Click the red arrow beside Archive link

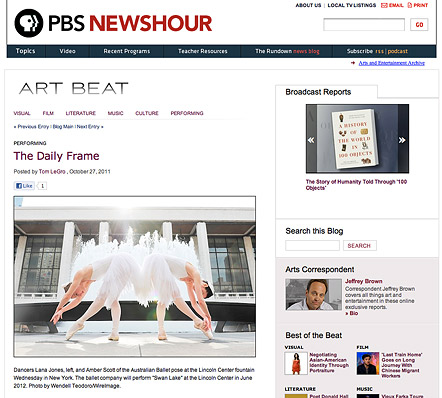353,63
